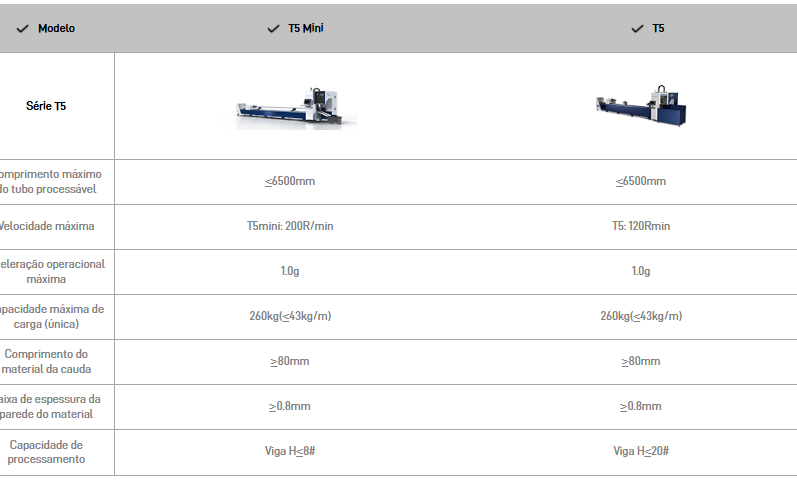Click T5 ≤6500mm tube length value
The image size is (797, 486).
(x=641, y=181)
